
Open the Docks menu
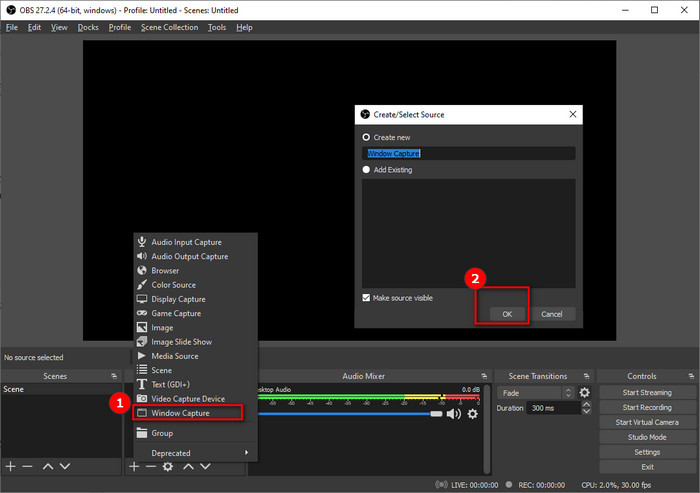[x=88, y=27]
